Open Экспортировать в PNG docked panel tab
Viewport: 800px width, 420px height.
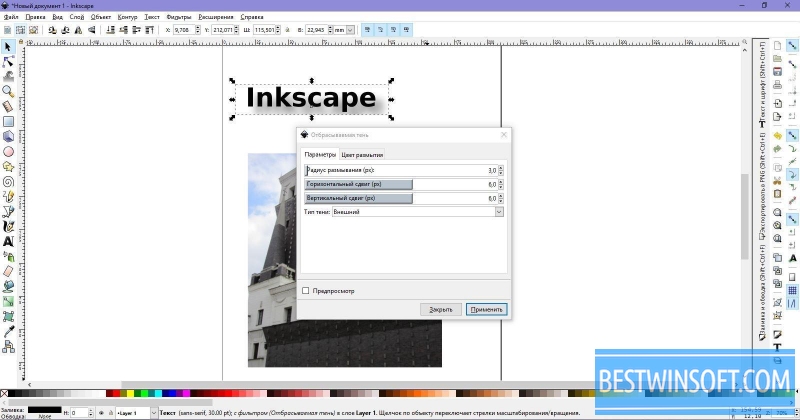[762, 186]
